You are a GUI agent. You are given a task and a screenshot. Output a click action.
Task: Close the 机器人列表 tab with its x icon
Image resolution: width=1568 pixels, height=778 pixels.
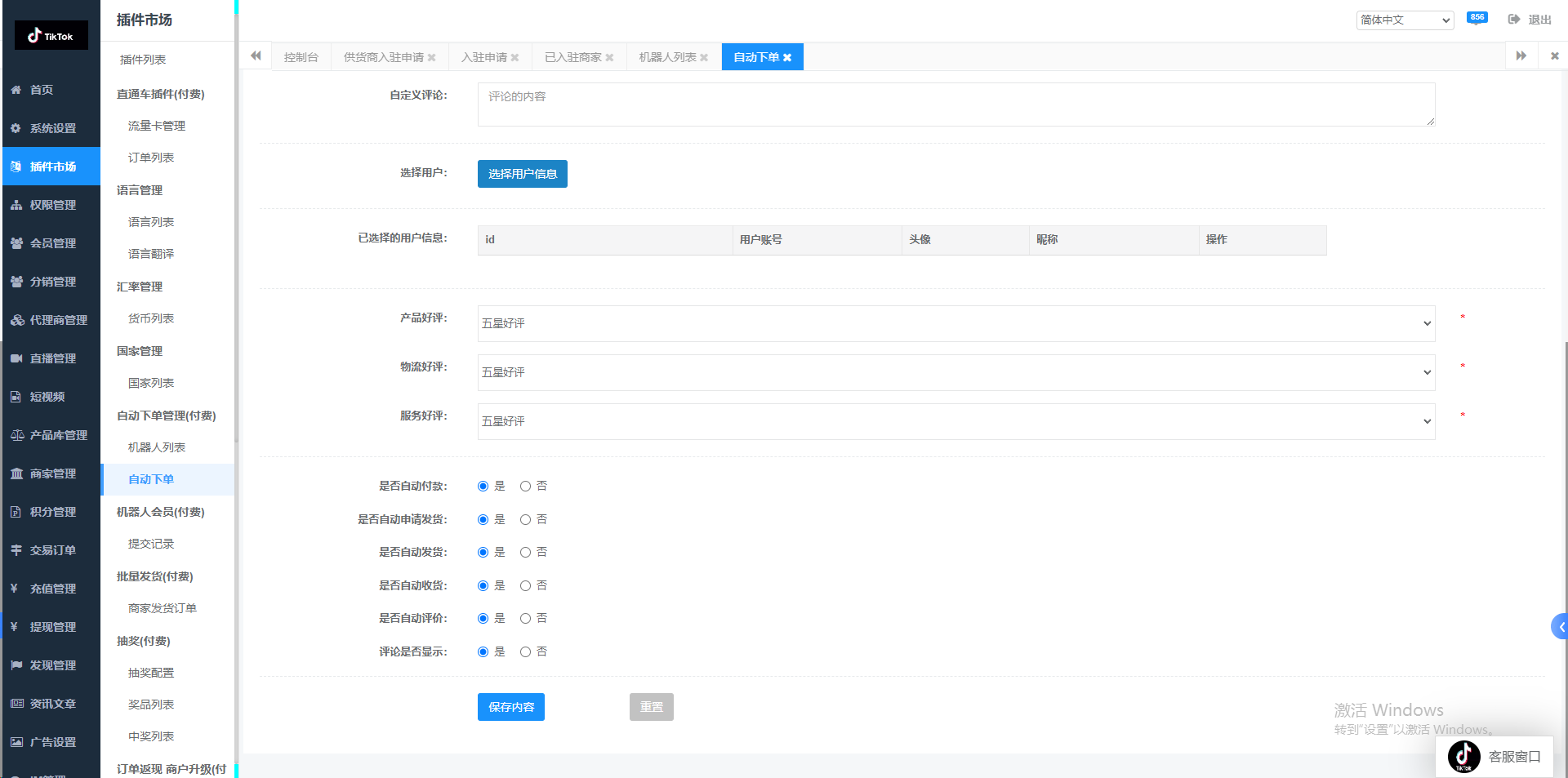click(704, 58)
